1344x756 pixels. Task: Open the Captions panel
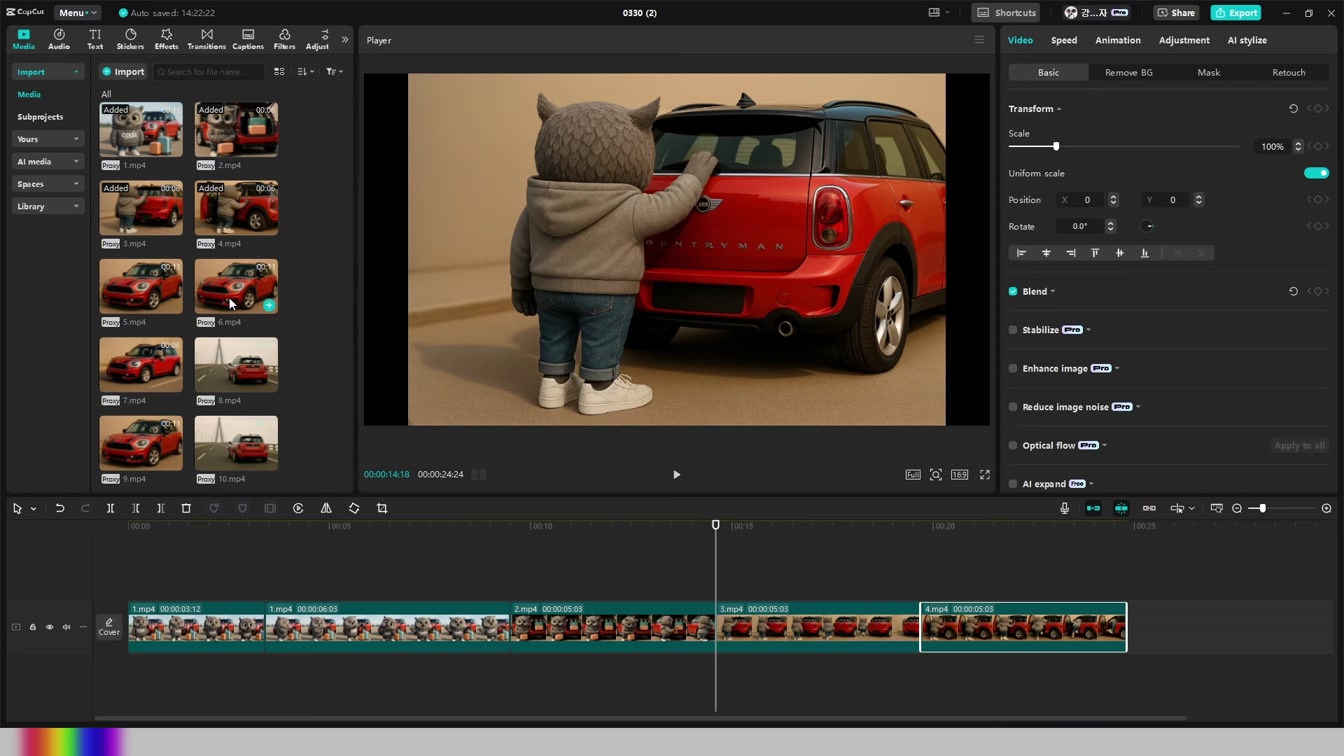tap(248, 39)
